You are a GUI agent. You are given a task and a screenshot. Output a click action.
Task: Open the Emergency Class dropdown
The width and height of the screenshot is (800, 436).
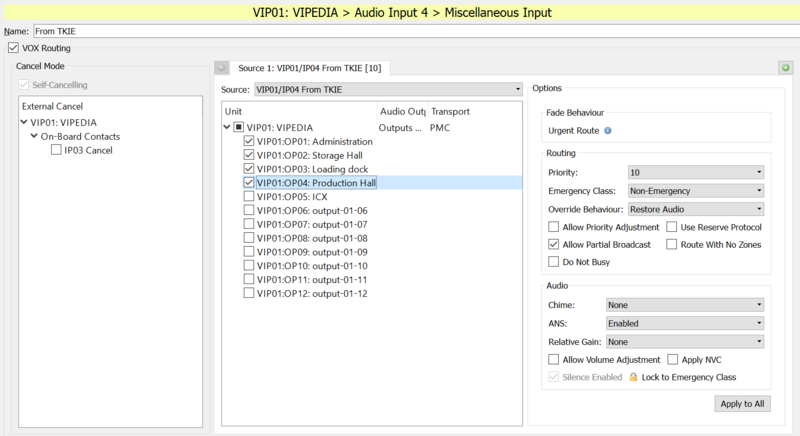coord(695,191)
